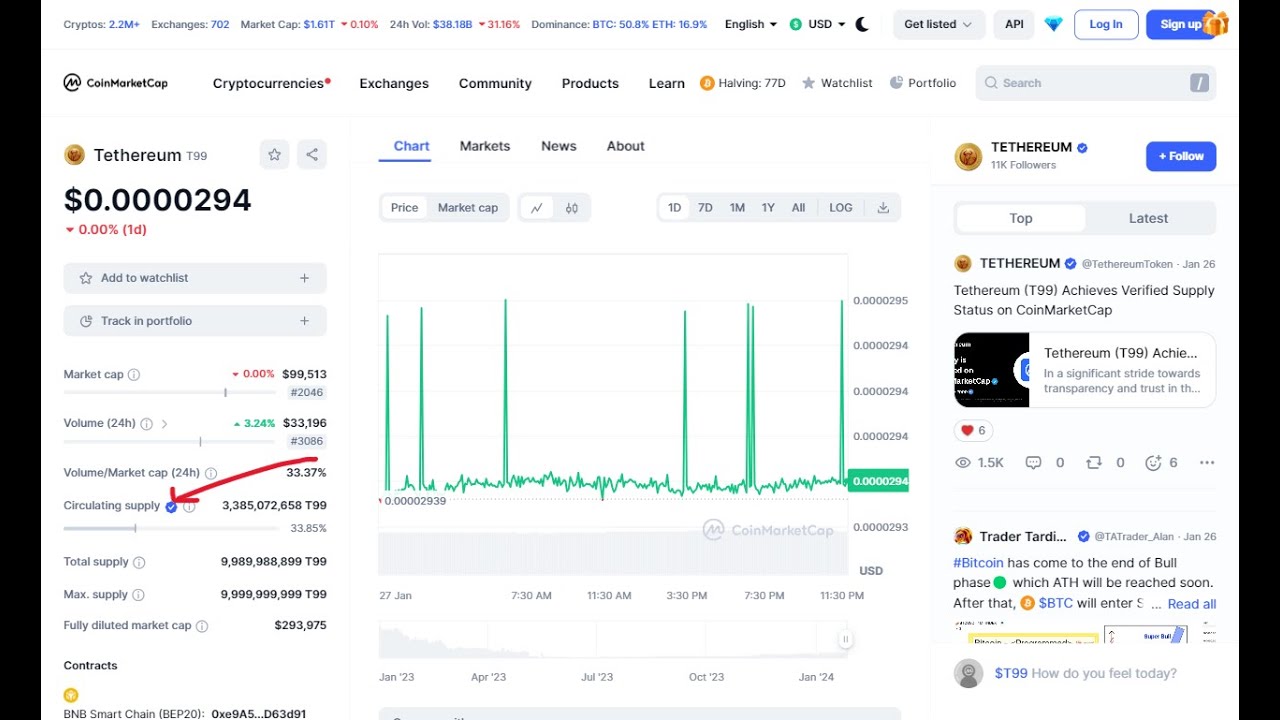The height and width of the screenshot is (720, 1280).
Task: Click the Log In button
Action: point(1106,24)
